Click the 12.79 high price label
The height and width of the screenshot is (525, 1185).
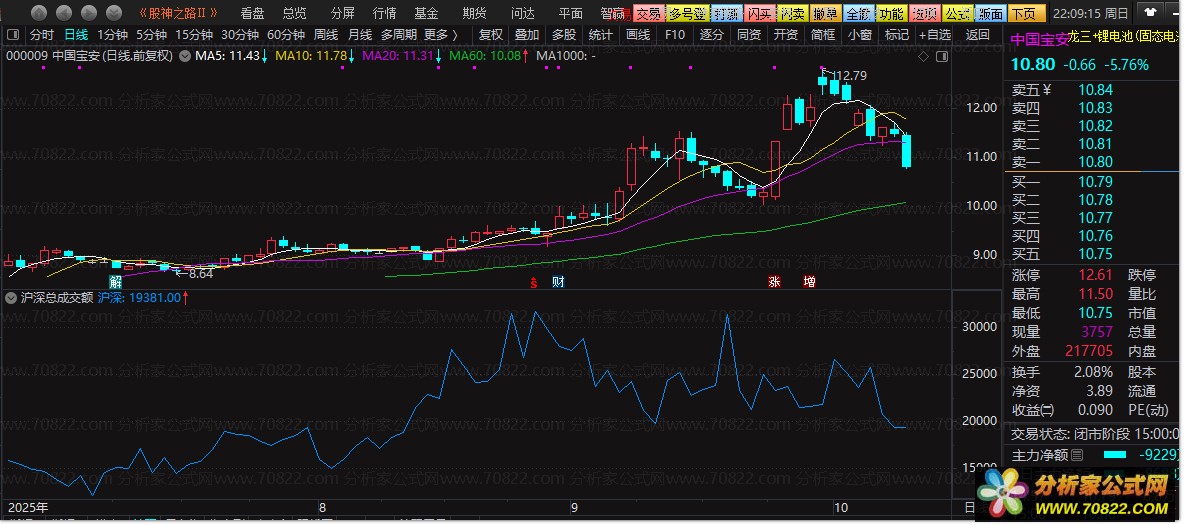tap(853, 76)
